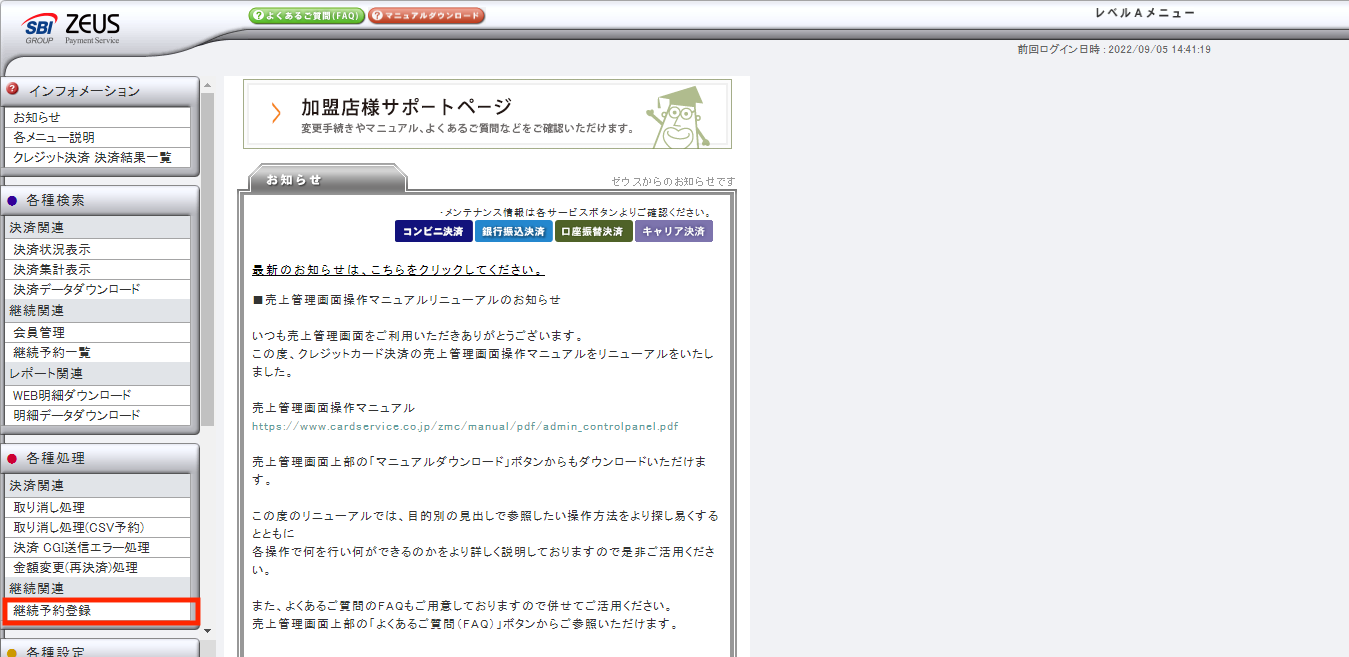1349x657 pixels.
Task: Click yellow dot icon beside 各種設定
Action: 12,653
